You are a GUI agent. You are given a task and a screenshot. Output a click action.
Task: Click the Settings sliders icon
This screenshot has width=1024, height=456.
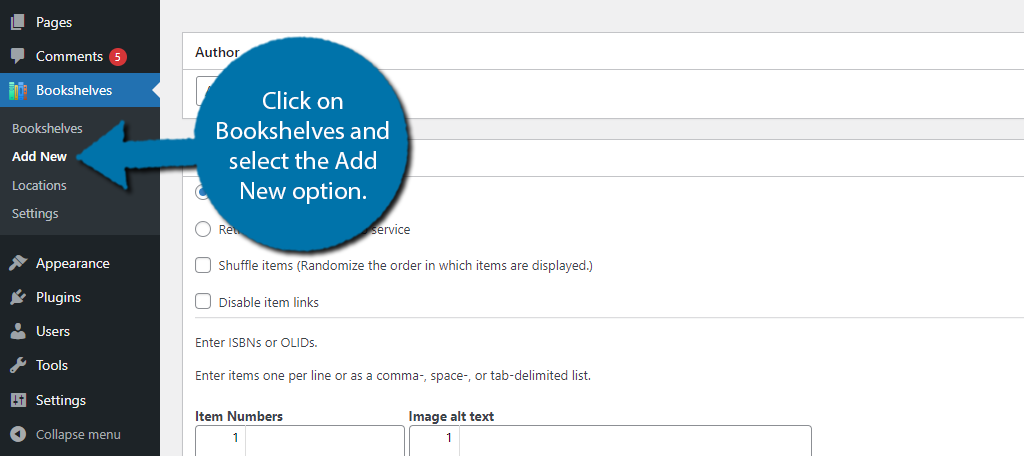tap(18, 400)
